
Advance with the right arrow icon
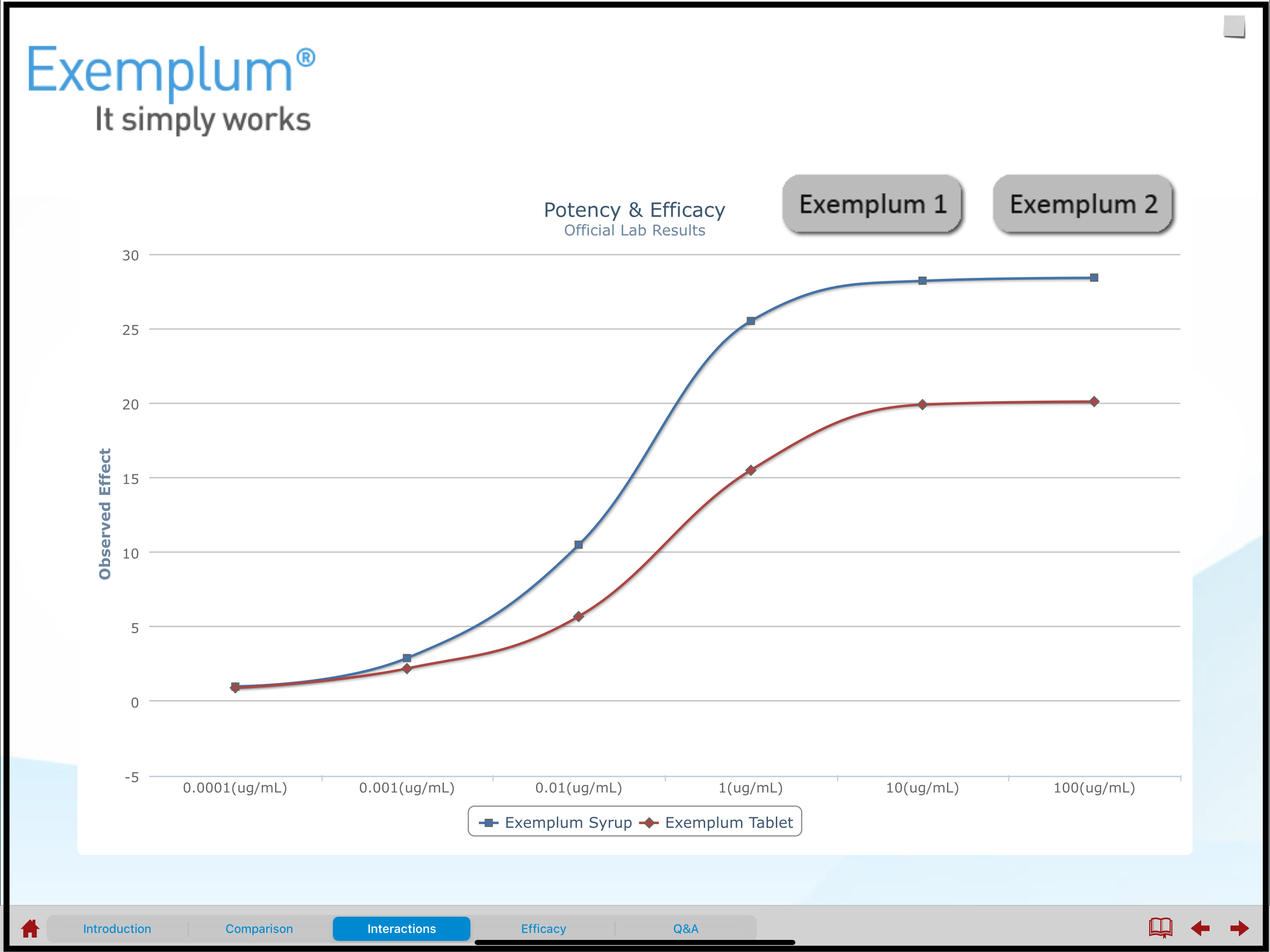pos(1240,928)
